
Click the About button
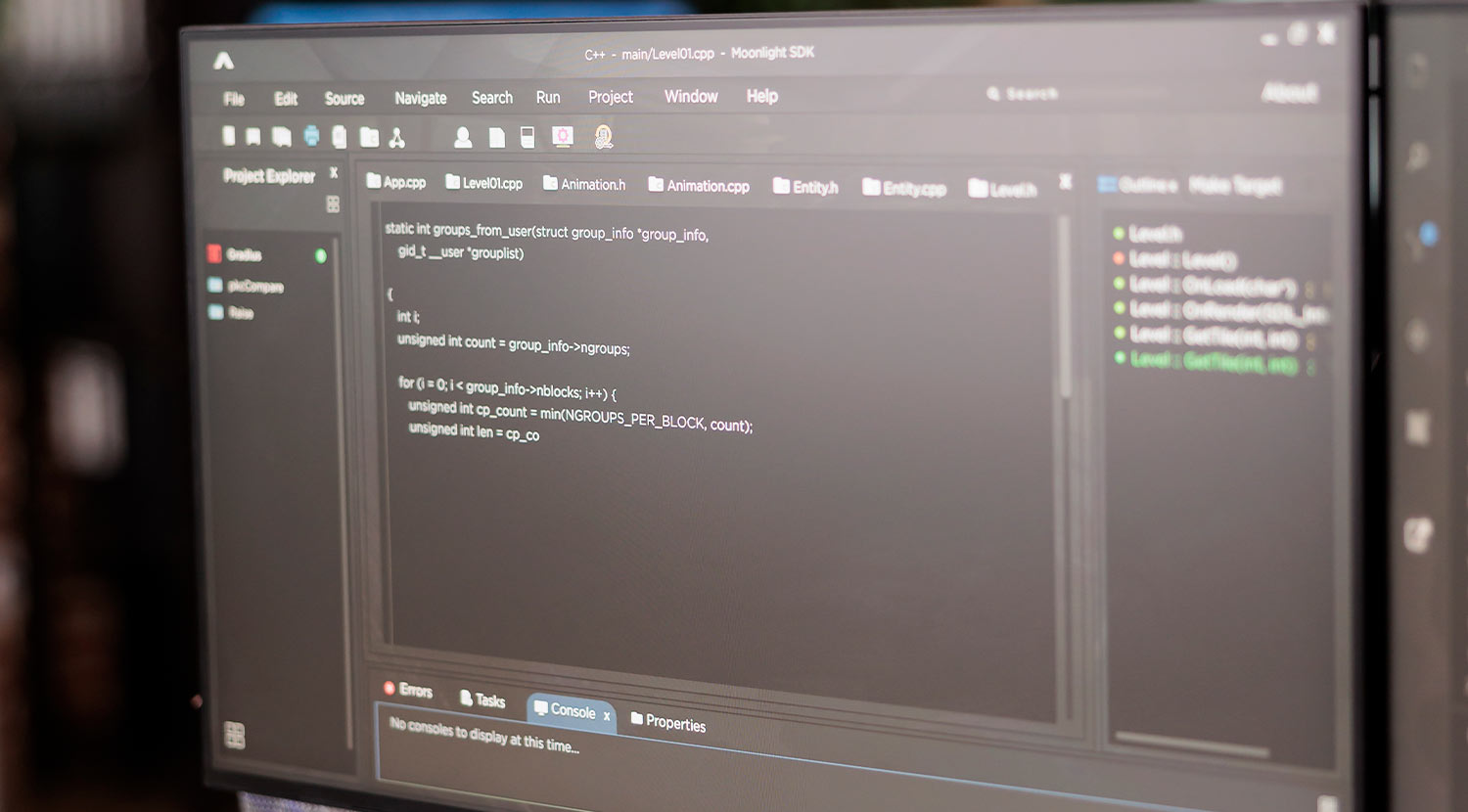[1289, 93]
